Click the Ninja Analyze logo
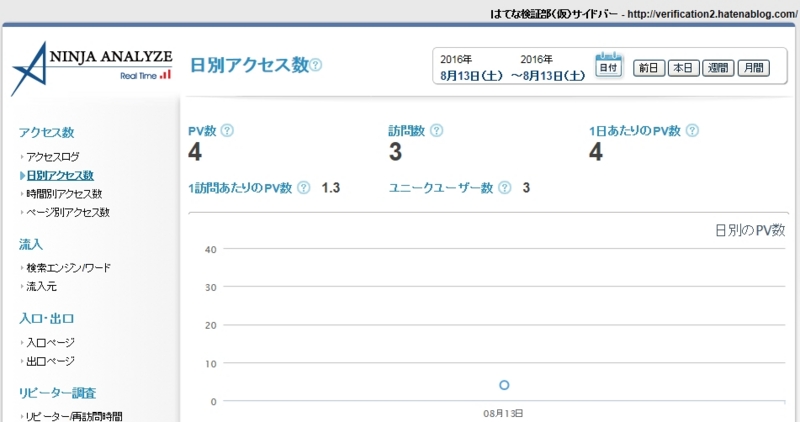This screenshot has width=800, height=422. click(x=92, y=68)
